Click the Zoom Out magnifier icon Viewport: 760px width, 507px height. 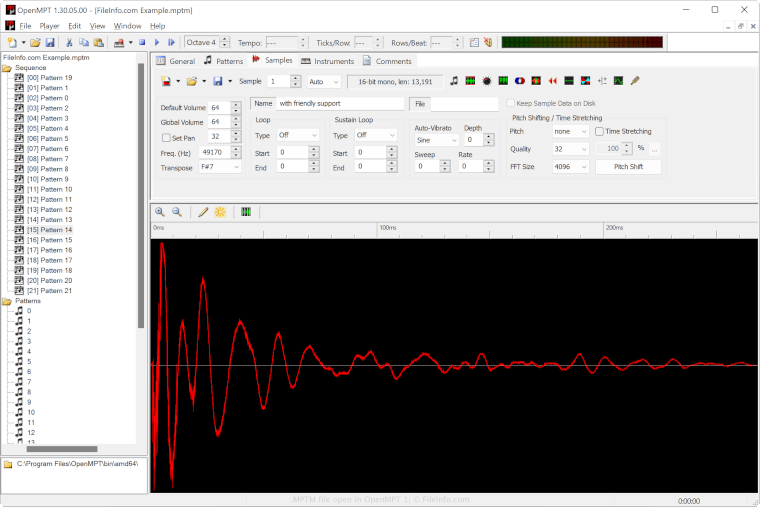pyautogui.click(x=177, y=212)
